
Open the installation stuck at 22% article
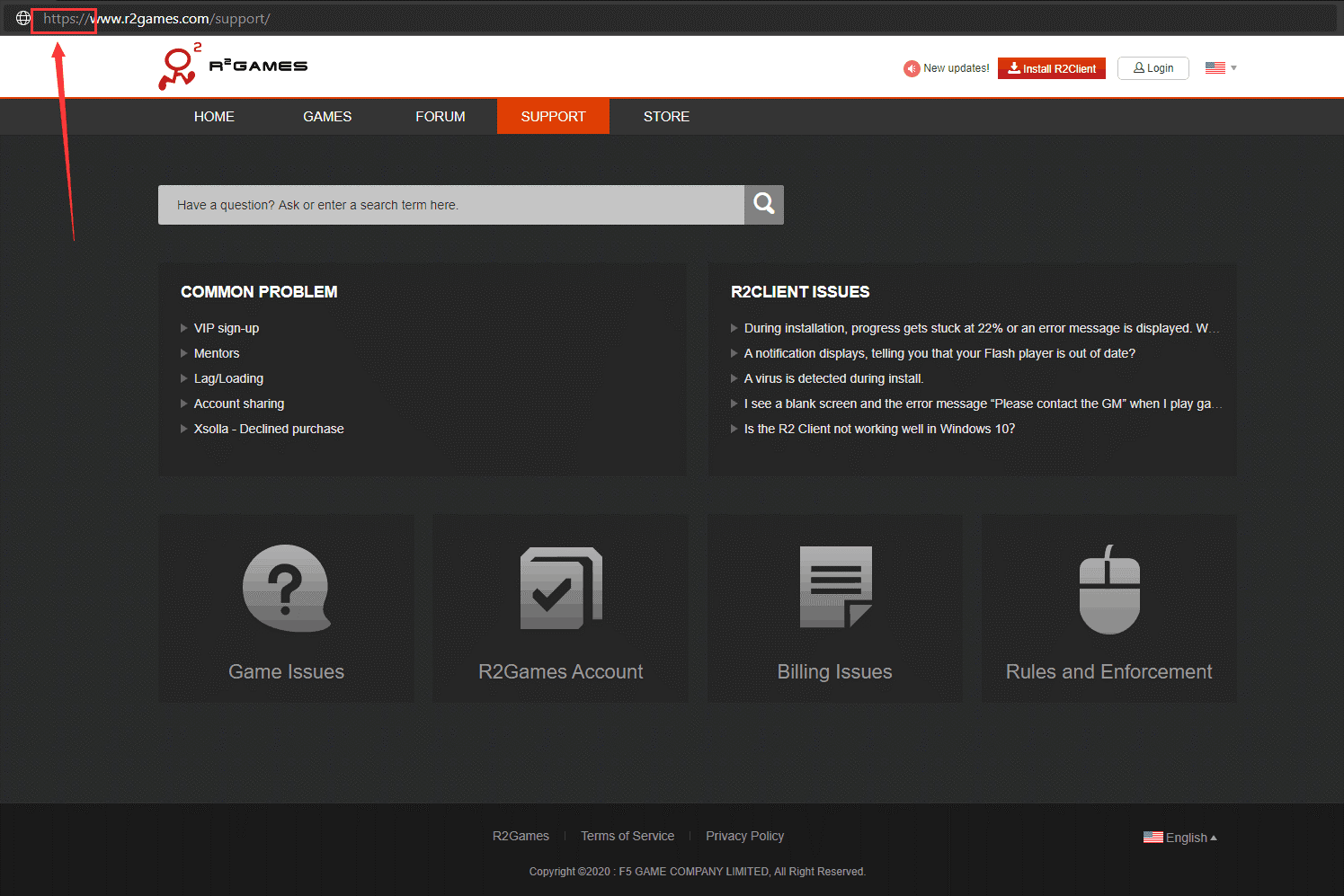982,328
